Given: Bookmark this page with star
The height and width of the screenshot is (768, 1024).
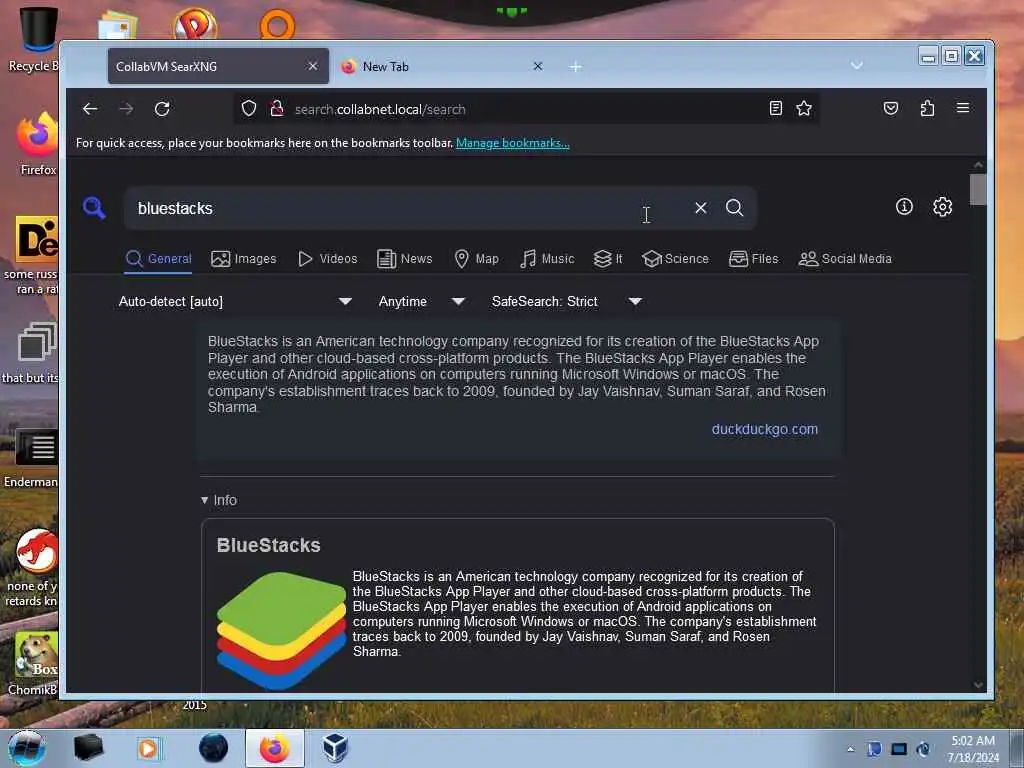Looking at the screenshot, I should 804,108.
